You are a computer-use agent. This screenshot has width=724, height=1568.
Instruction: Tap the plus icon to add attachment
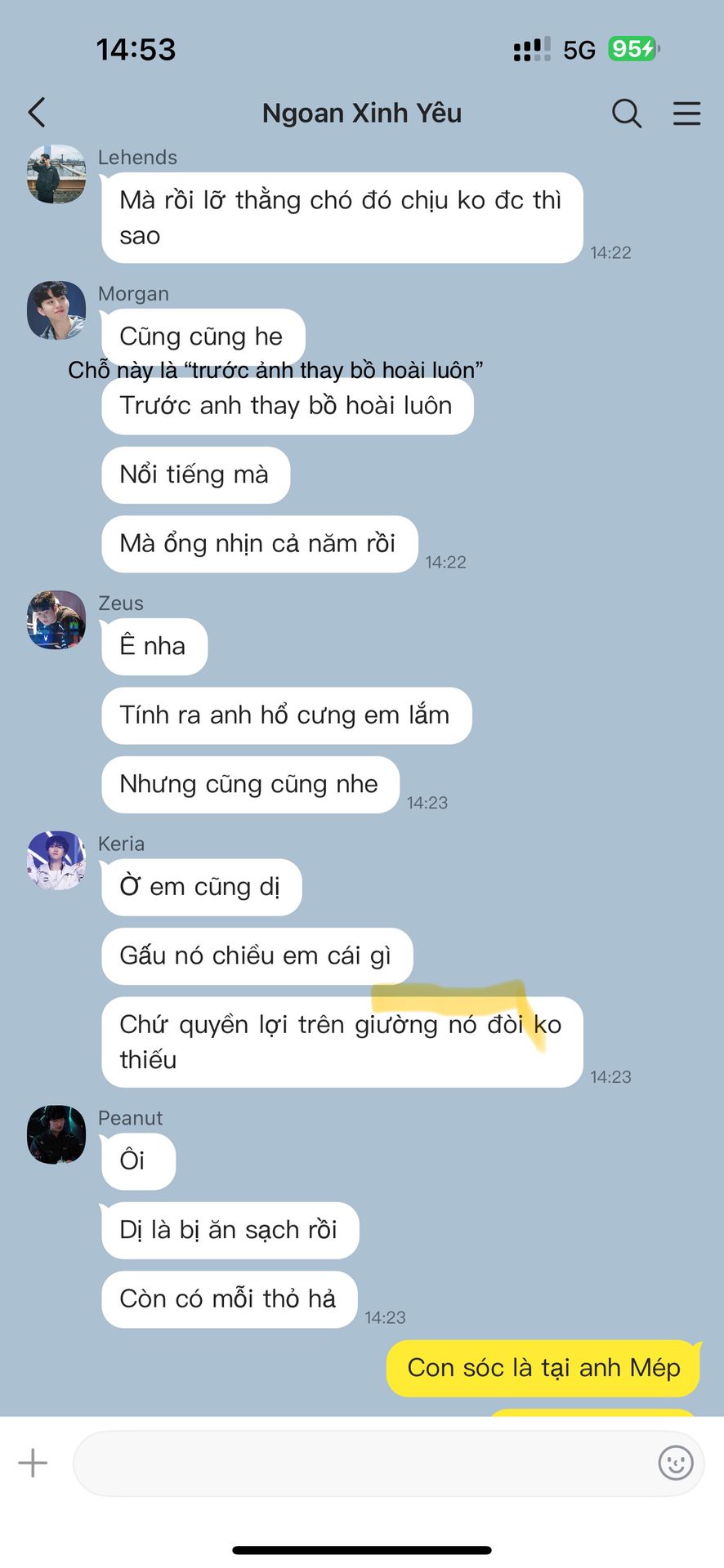tap(33, 1463)
